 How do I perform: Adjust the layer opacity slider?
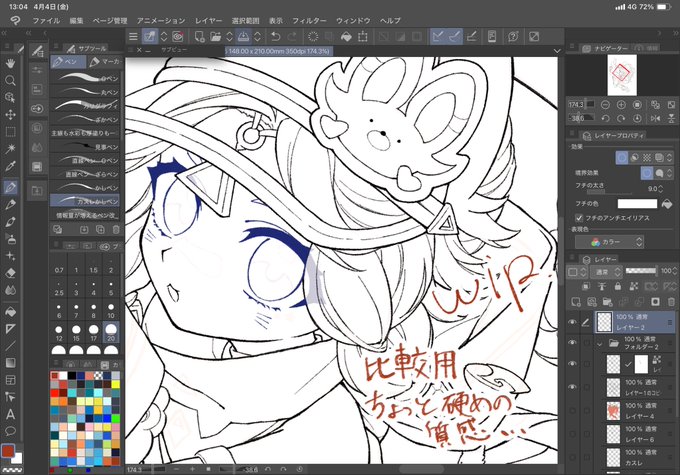click(x=641, y=271)
